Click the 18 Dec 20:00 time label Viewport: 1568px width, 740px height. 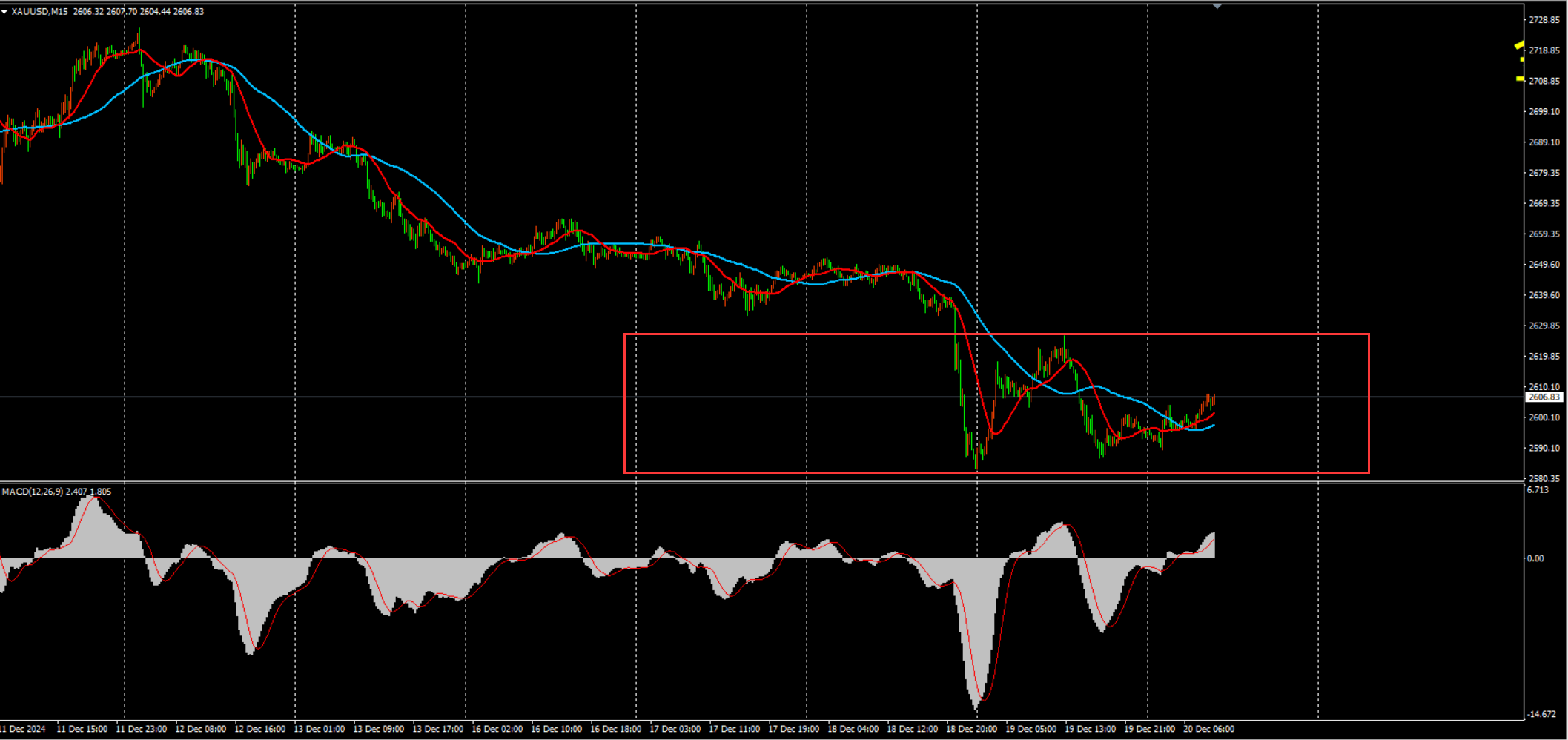point(971,729)
